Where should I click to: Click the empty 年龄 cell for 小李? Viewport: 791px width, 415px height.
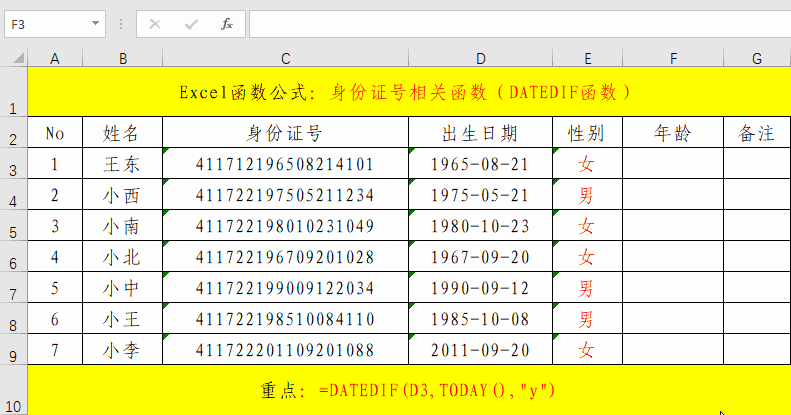pyautogui.click(x=673, y=349)
